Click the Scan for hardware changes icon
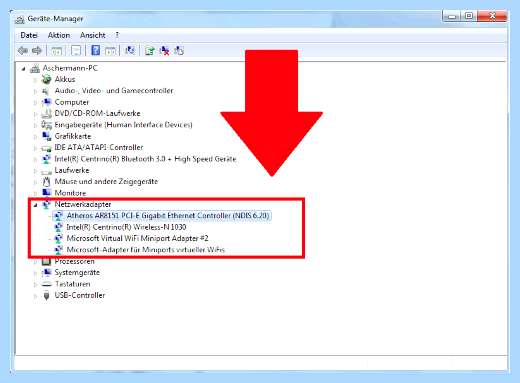This screenshot has width=520, height=383. [130, 51]
